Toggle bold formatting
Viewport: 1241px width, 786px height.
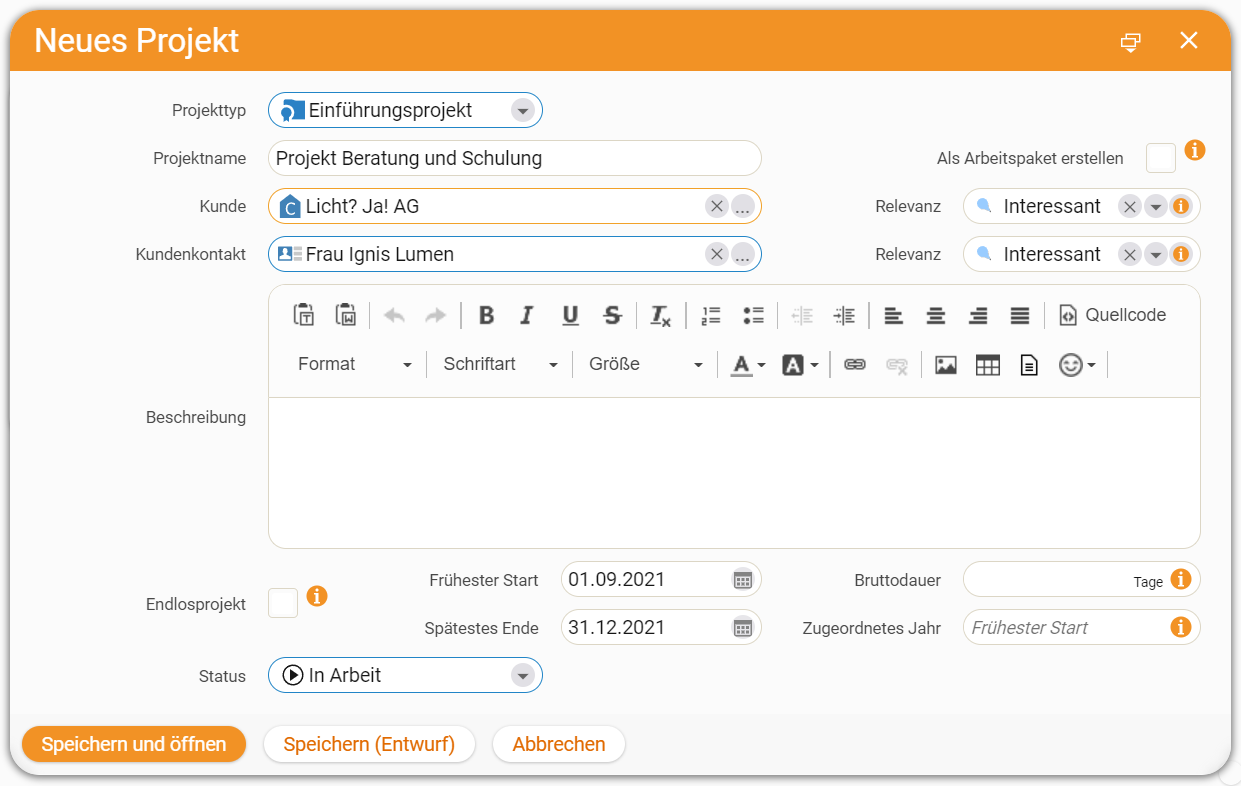(x=486, y=315)
